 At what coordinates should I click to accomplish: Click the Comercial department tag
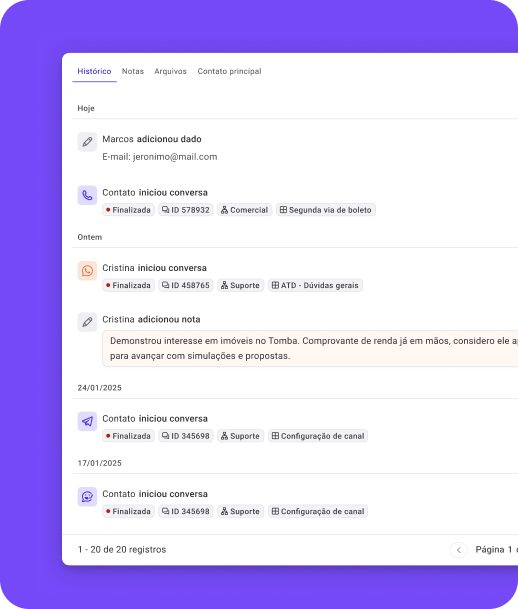tap(245, 210)
